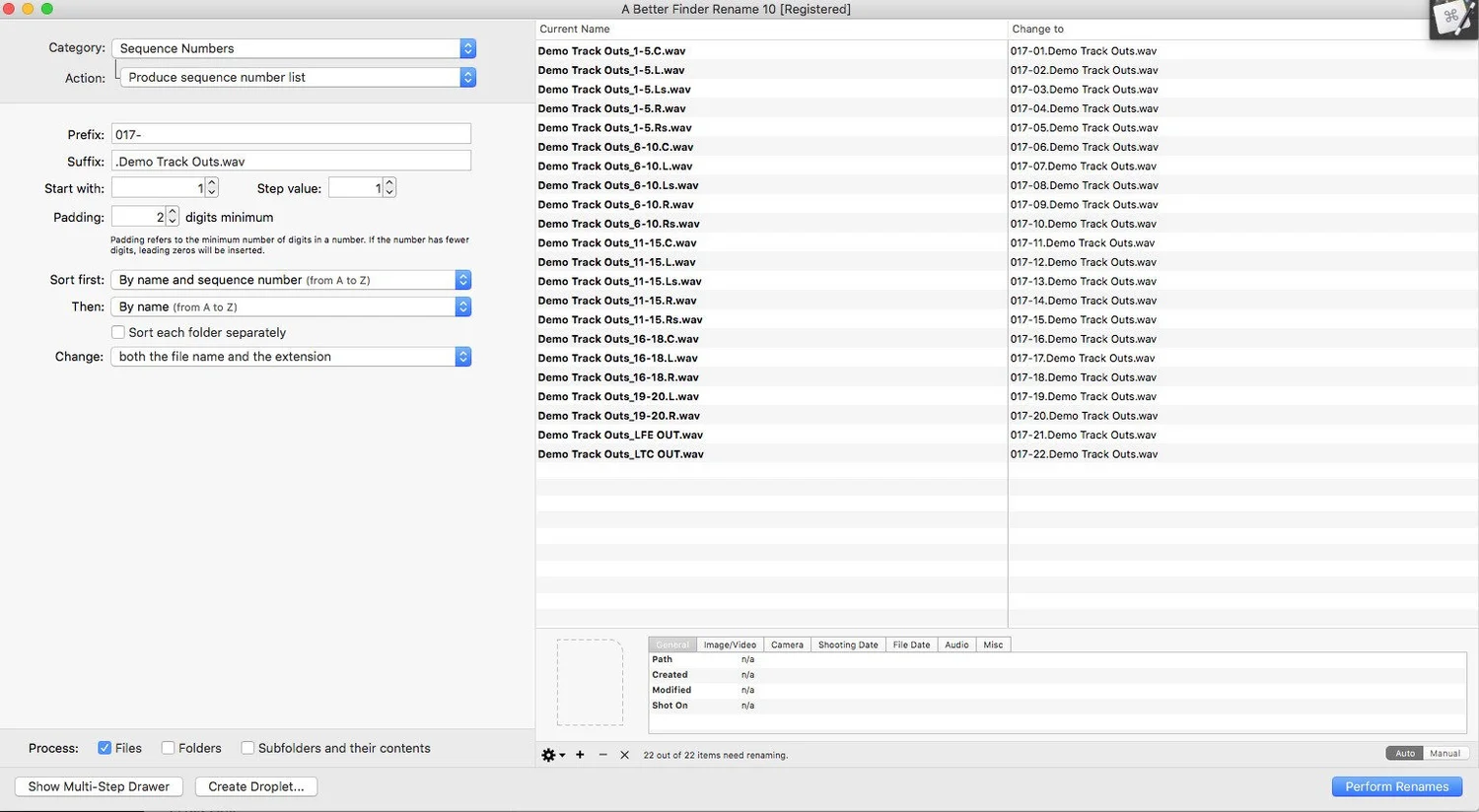Open the Shooting Date tab

[x=847, y=644]
